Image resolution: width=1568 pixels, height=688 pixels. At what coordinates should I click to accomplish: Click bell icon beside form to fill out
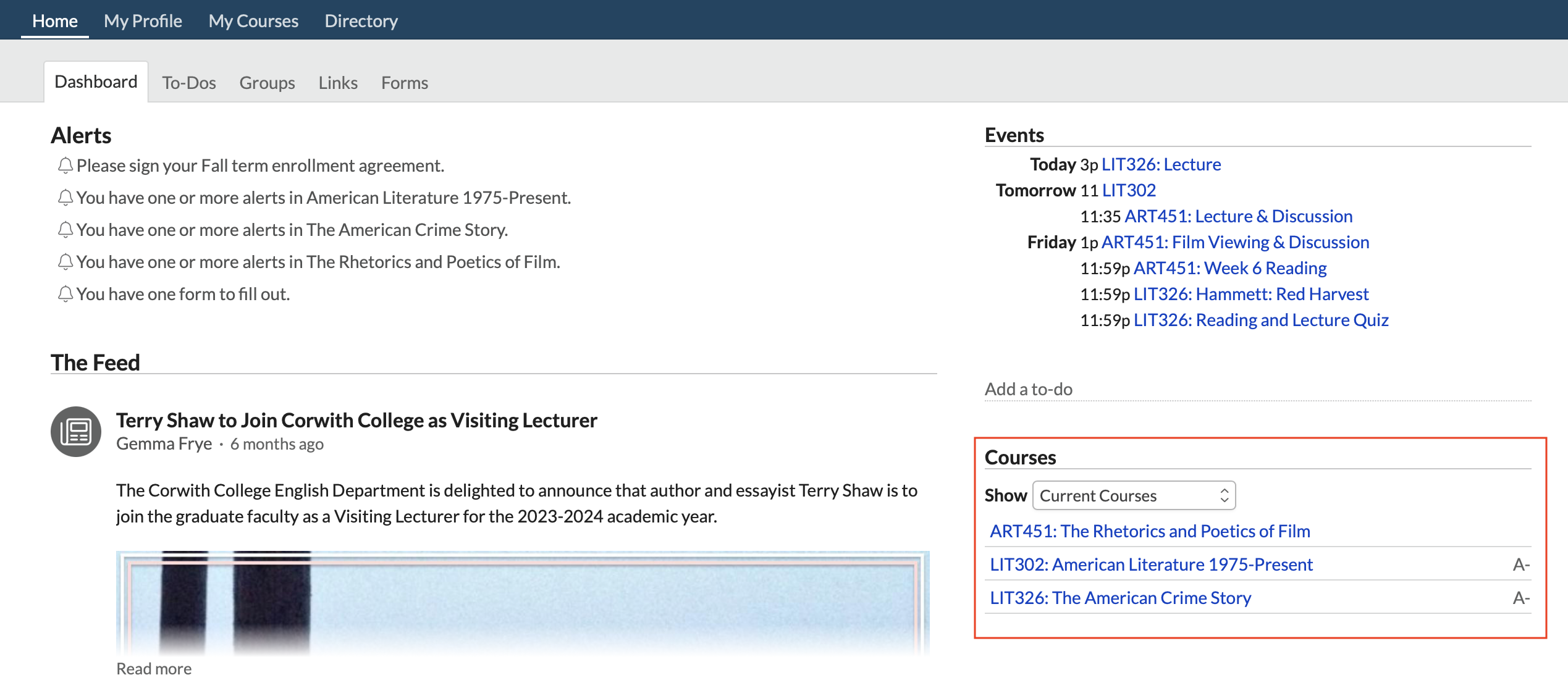(x=65, y=294)
